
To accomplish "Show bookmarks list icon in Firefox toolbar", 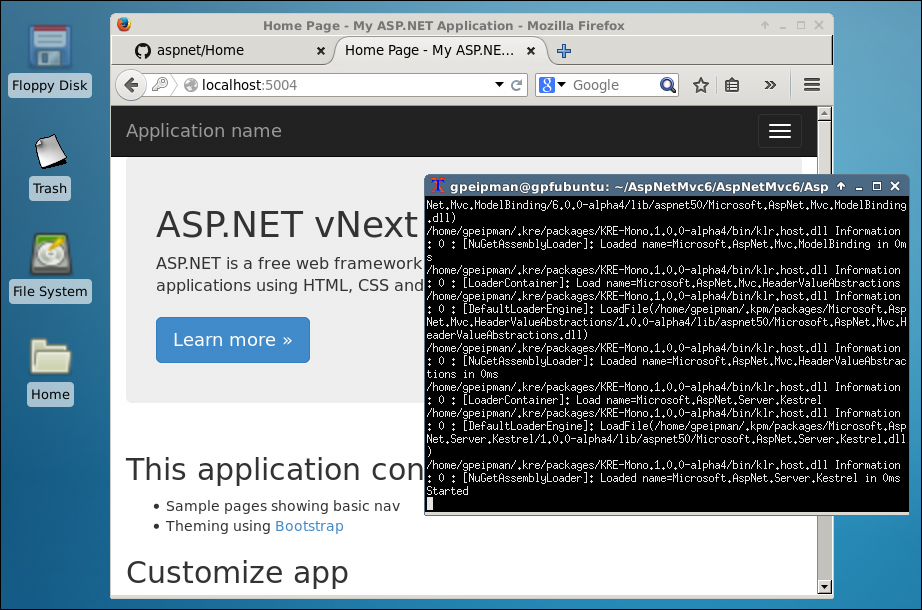I will point(731,85).
